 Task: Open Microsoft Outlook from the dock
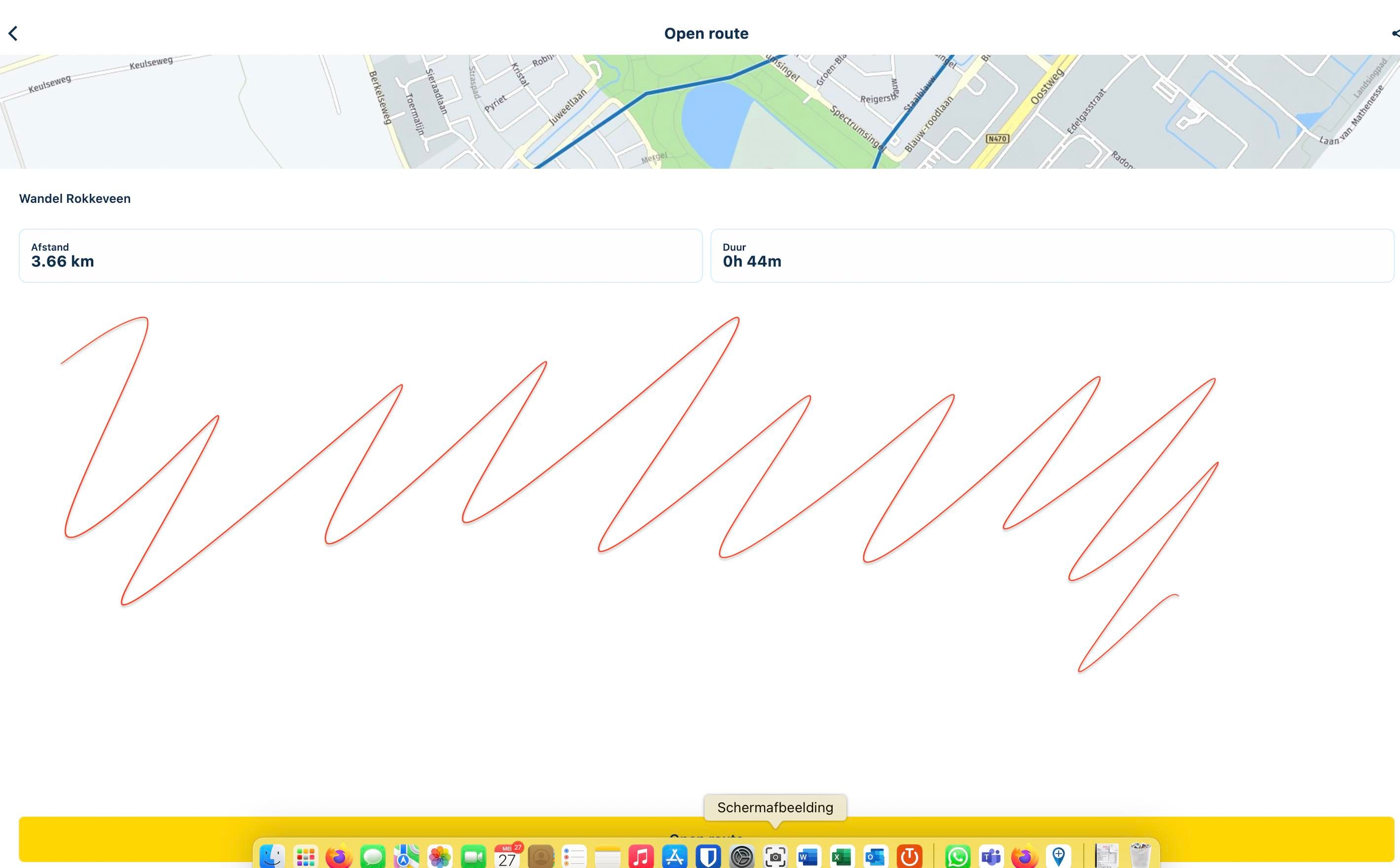tap(876, 857)
